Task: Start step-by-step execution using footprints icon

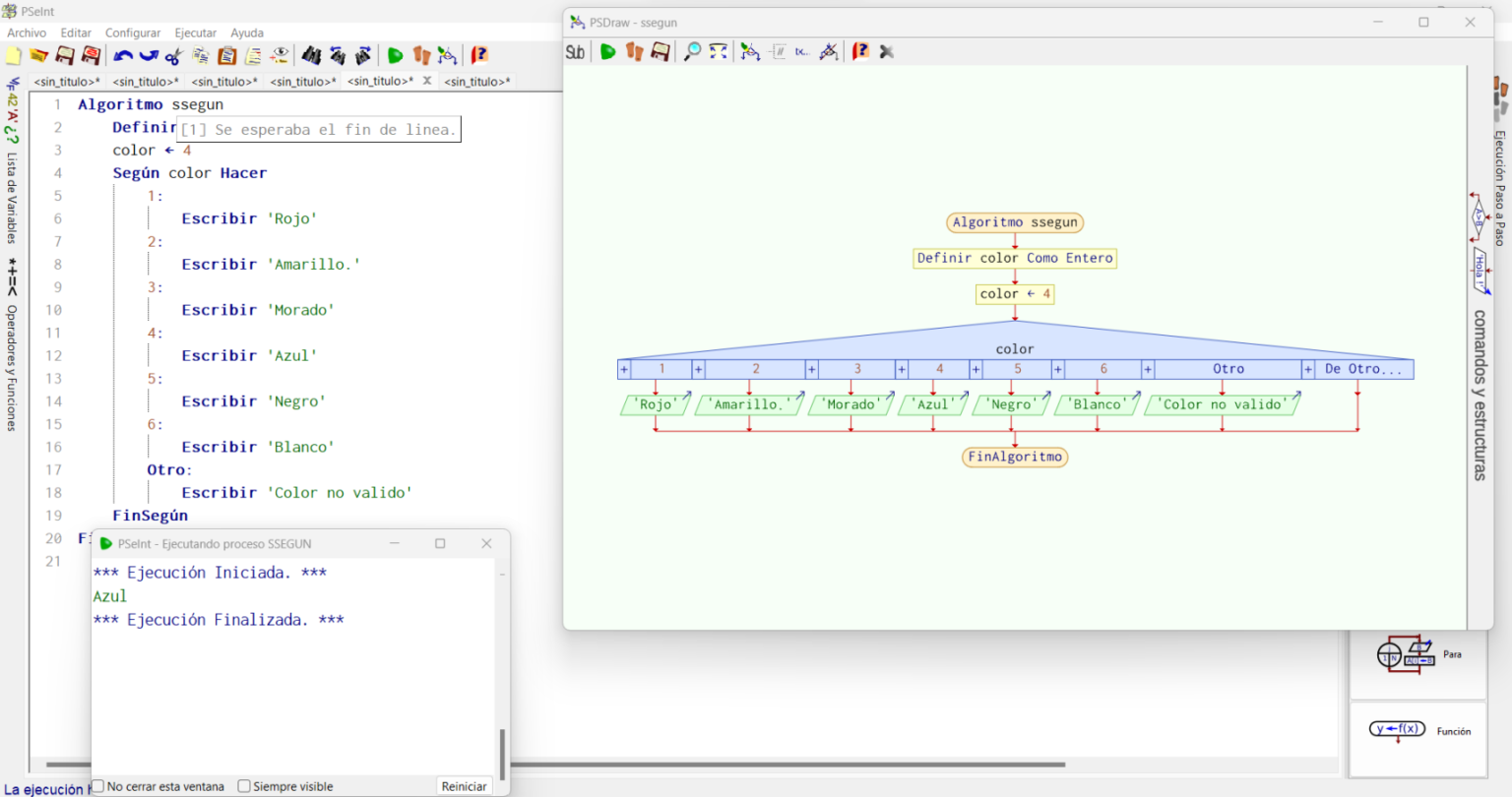Action: (420, 55)
